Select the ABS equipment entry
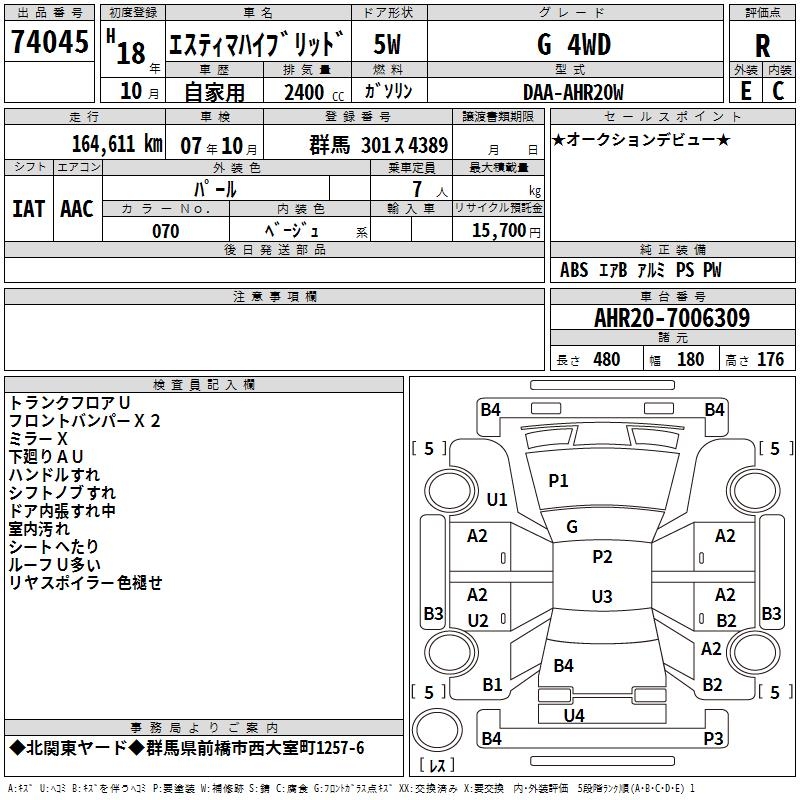 [x=574, y=270]
